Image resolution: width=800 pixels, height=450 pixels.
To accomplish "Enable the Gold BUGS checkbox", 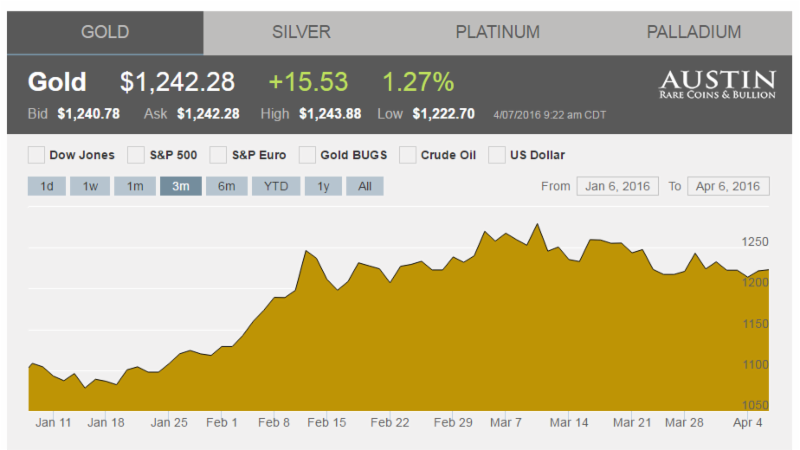I will point(308,155).
